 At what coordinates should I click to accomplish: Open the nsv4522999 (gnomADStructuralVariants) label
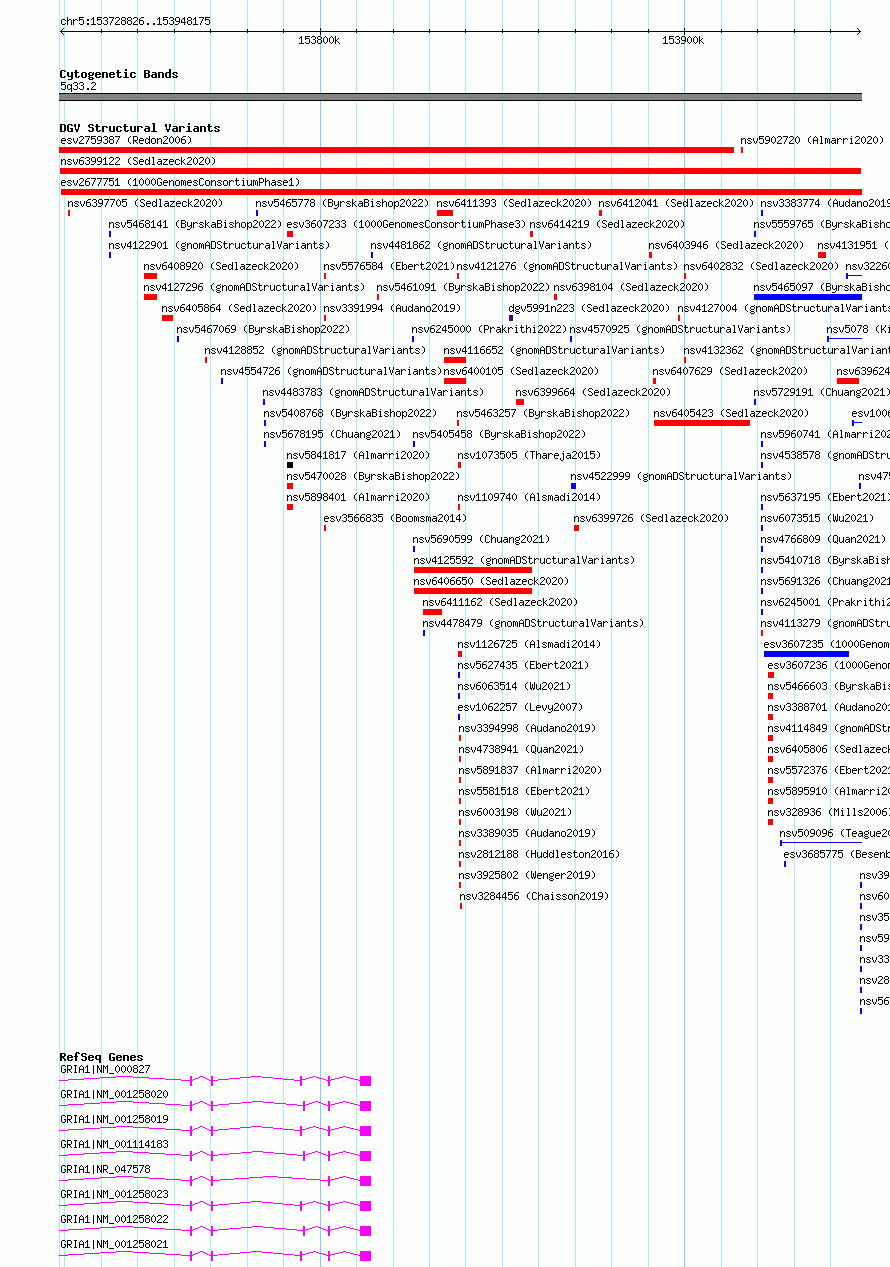pyautogui.click(x=681, y=476)
